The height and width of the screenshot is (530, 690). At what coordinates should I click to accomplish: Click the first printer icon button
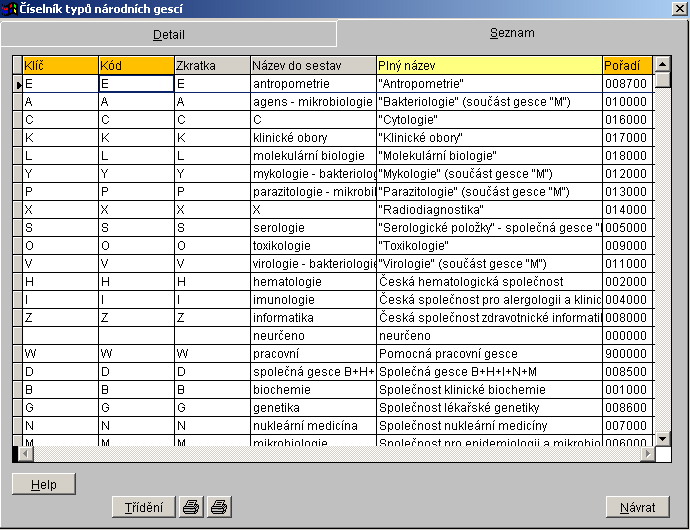tap(191, 507)
